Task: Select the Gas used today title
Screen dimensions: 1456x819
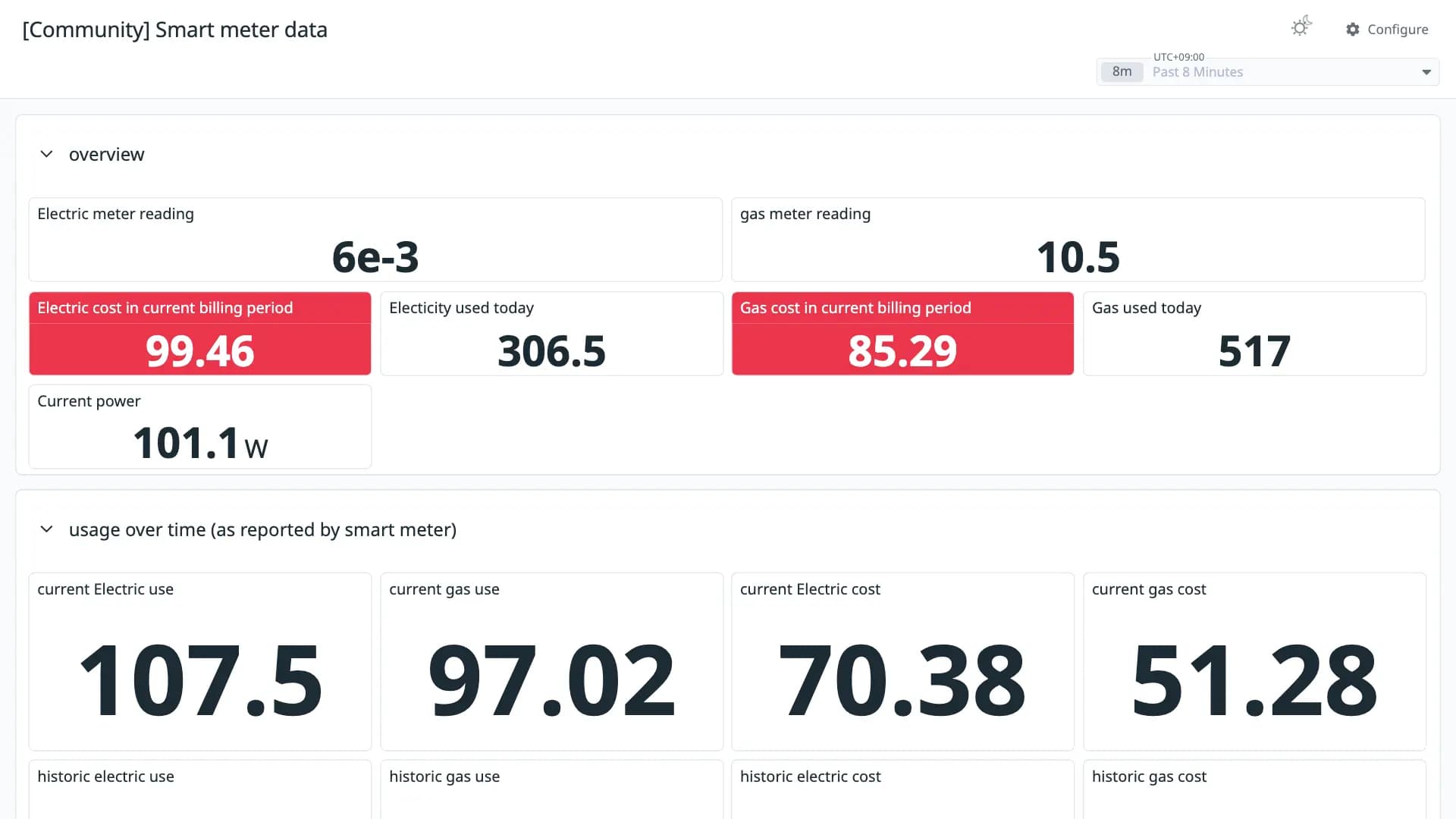Action: point(1146,308)
